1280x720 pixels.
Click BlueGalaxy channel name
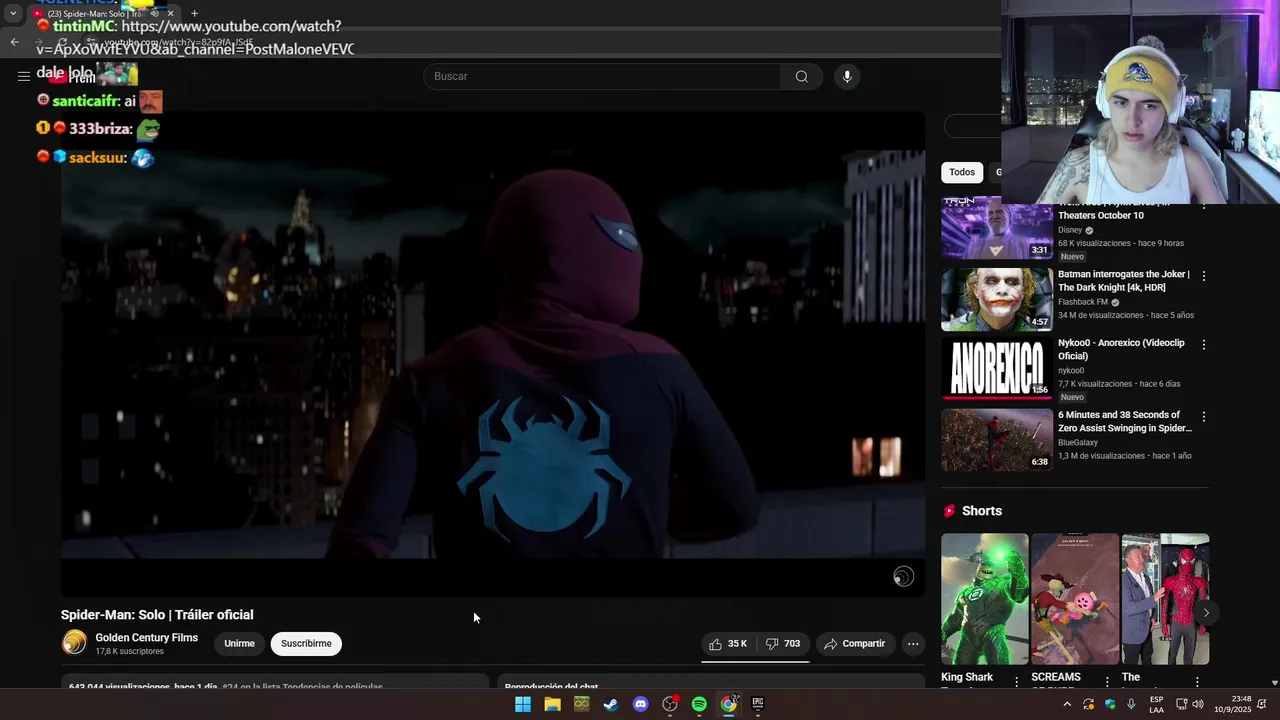1078,443
